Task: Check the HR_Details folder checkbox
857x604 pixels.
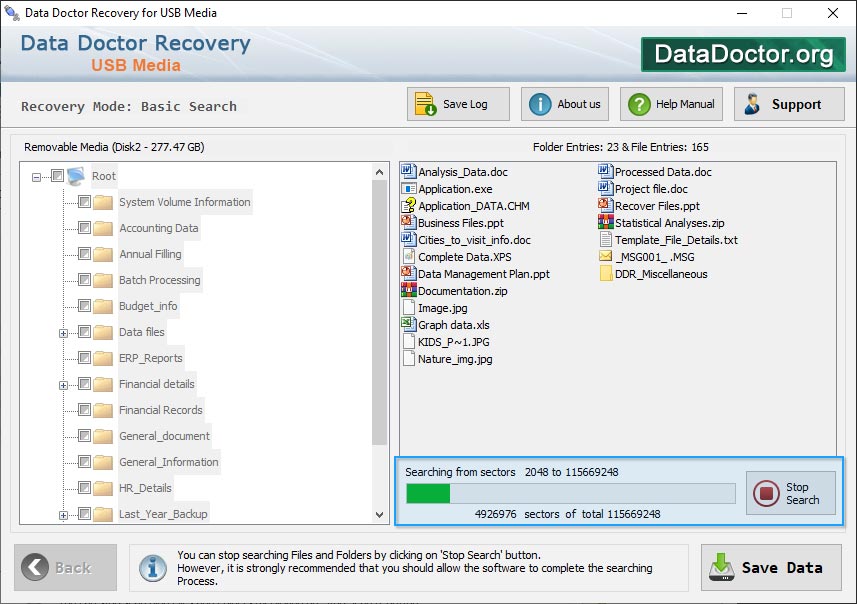Action: click(84, 488)
